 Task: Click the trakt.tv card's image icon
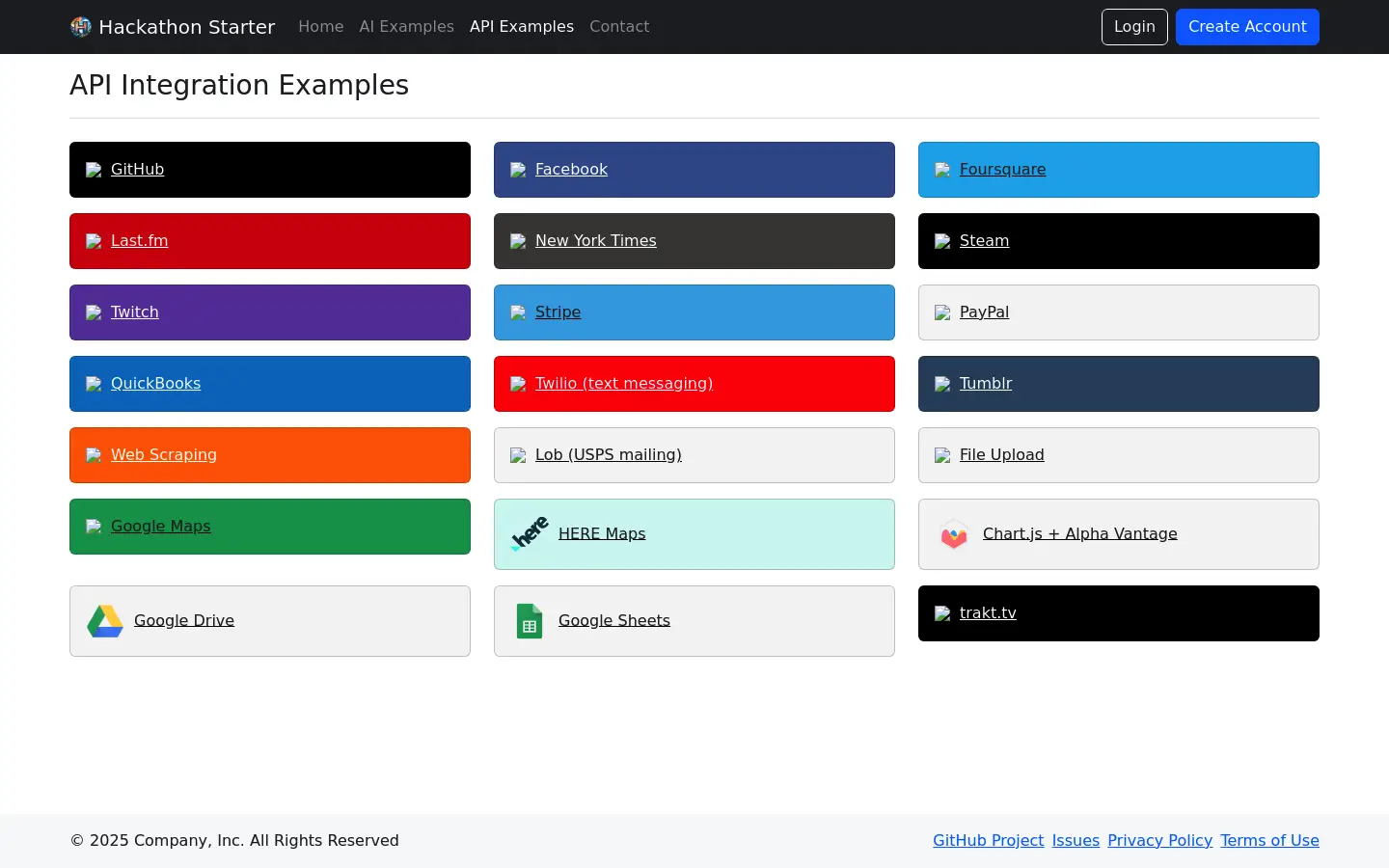click(942, 613)
